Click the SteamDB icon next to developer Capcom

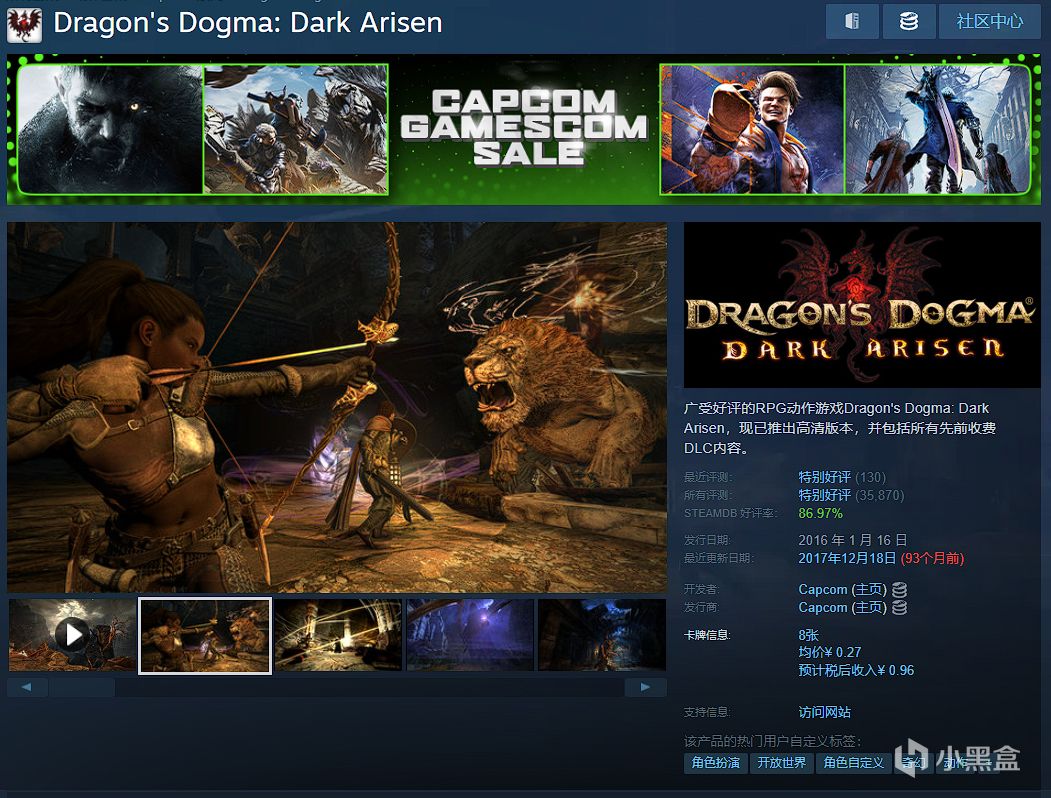pos(899,590)
